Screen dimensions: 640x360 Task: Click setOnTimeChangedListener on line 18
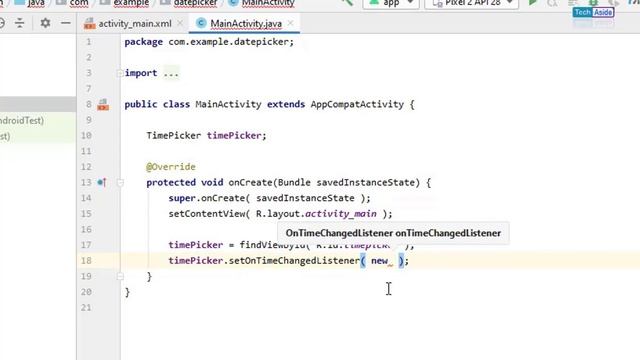[x=294, y=260]
